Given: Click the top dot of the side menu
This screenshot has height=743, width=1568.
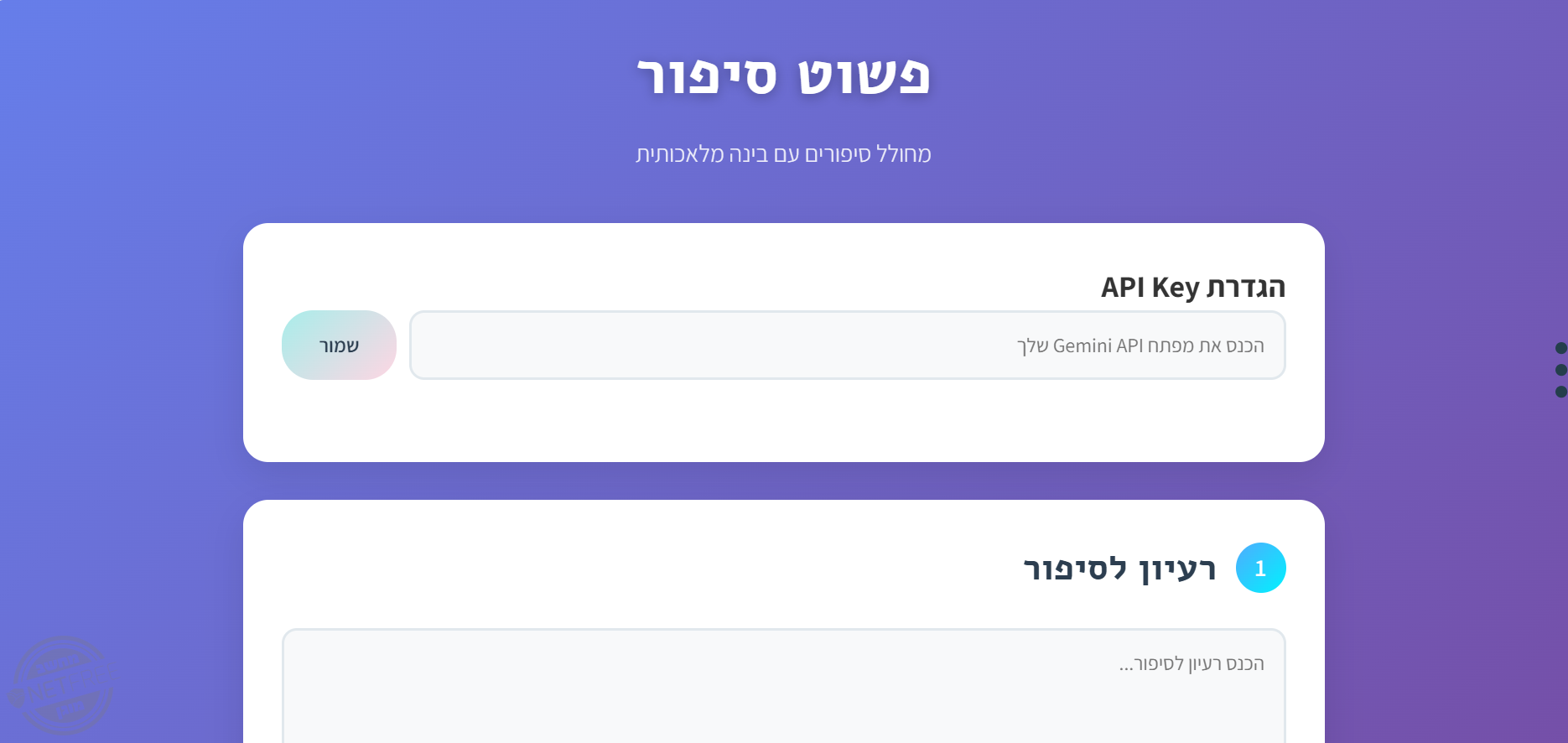Looking at the screenshot, I should pyautogui.click(x=1560, y=348).
